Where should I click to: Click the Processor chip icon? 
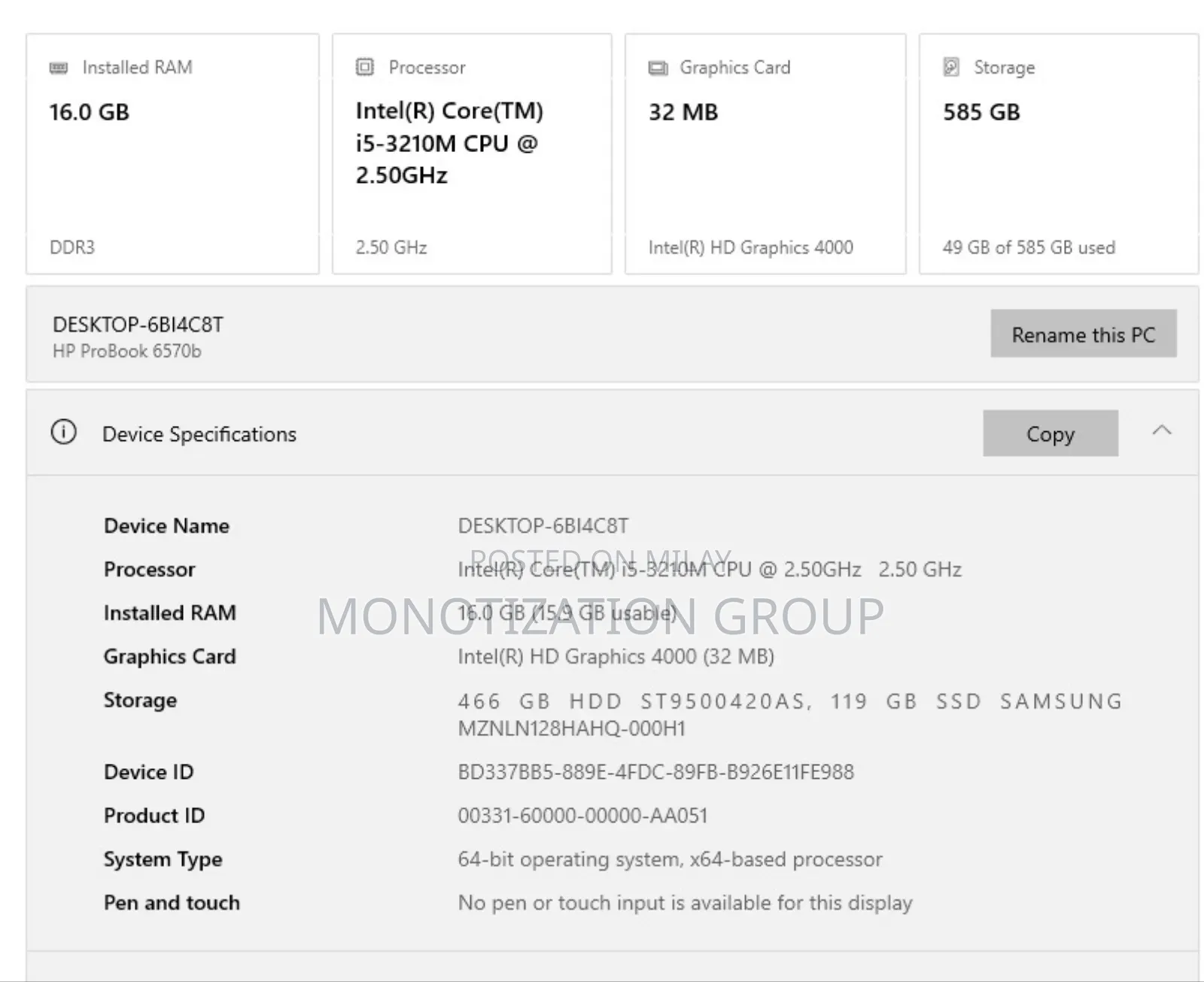365,67
